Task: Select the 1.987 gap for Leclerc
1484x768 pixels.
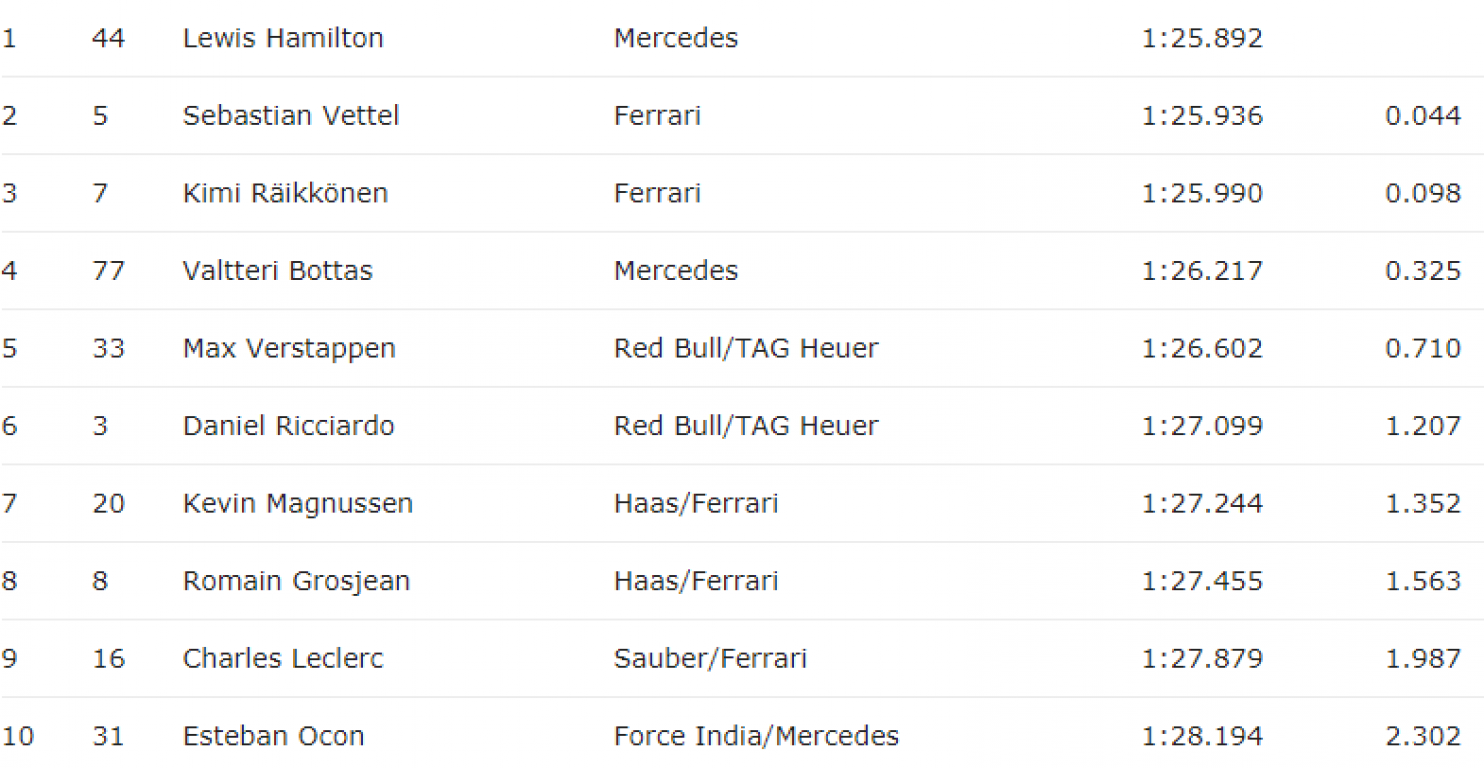Action: 1423,659
